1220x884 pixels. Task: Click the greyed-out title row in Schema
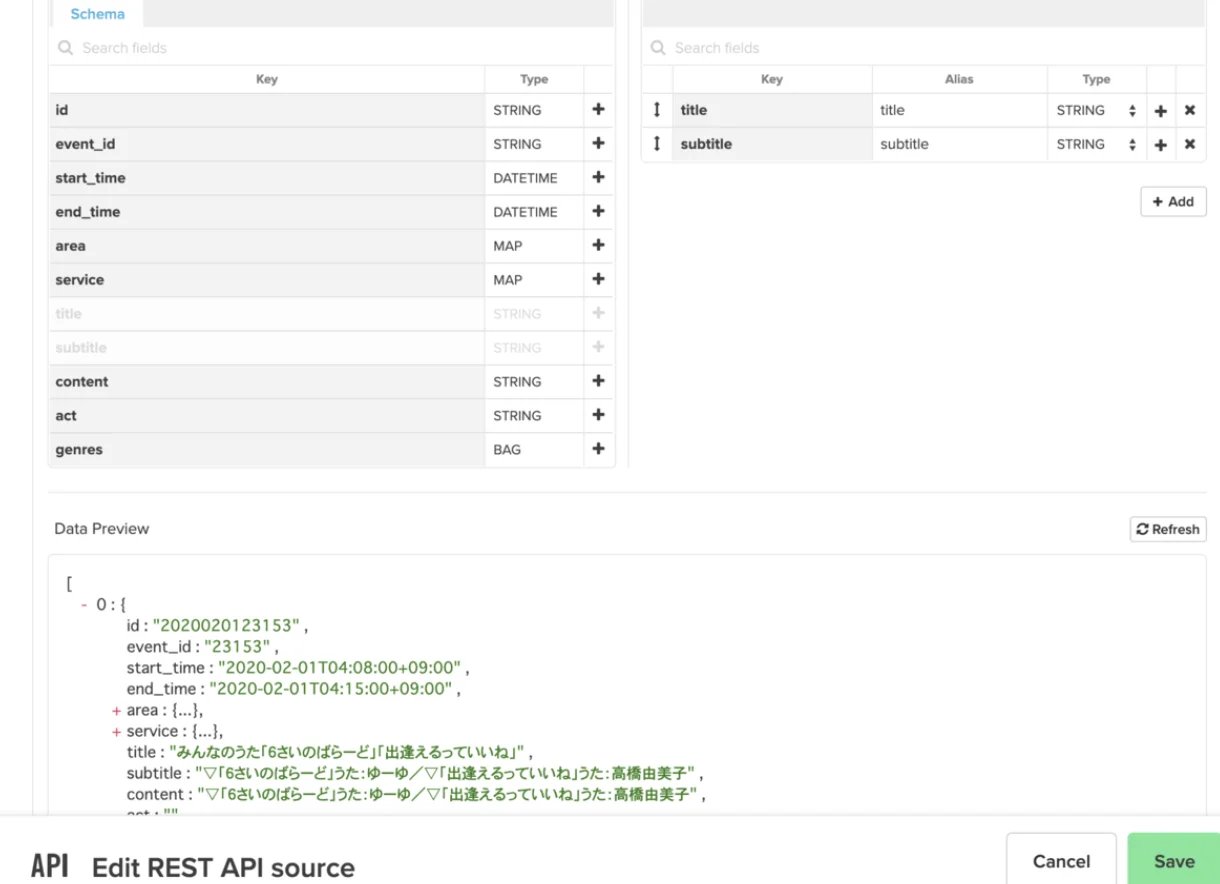pos(330,314)
